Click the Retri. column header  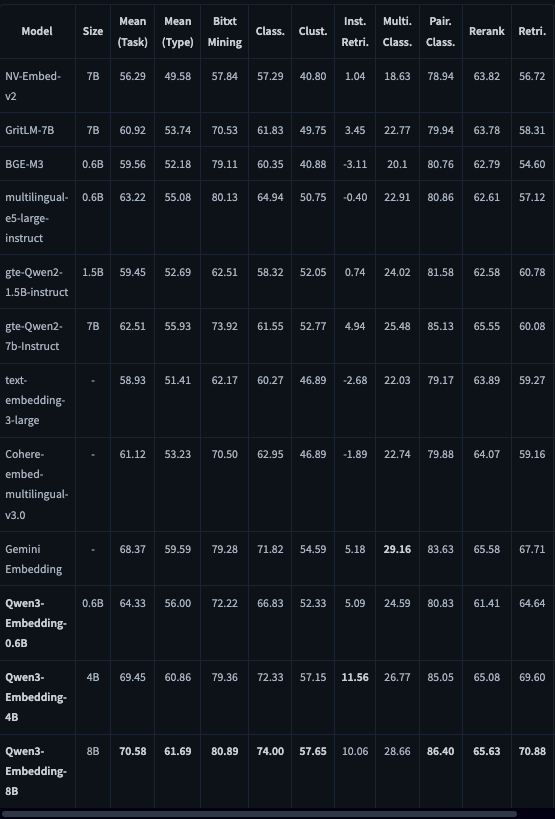point(532,31)
